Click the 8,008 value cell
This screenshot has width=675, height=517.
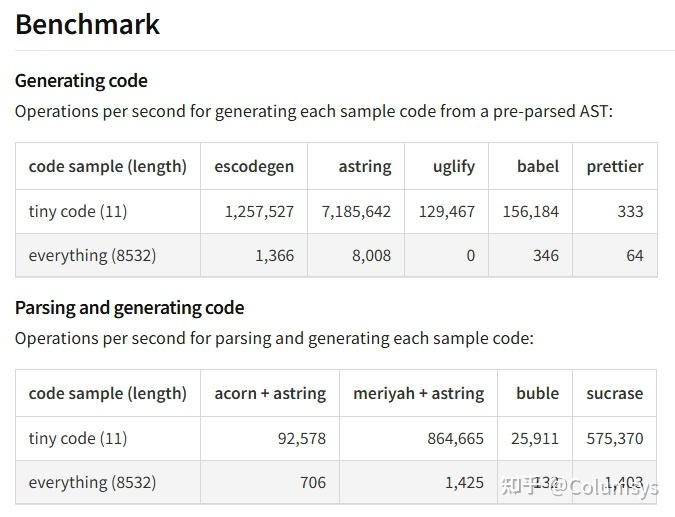[371, 255]
